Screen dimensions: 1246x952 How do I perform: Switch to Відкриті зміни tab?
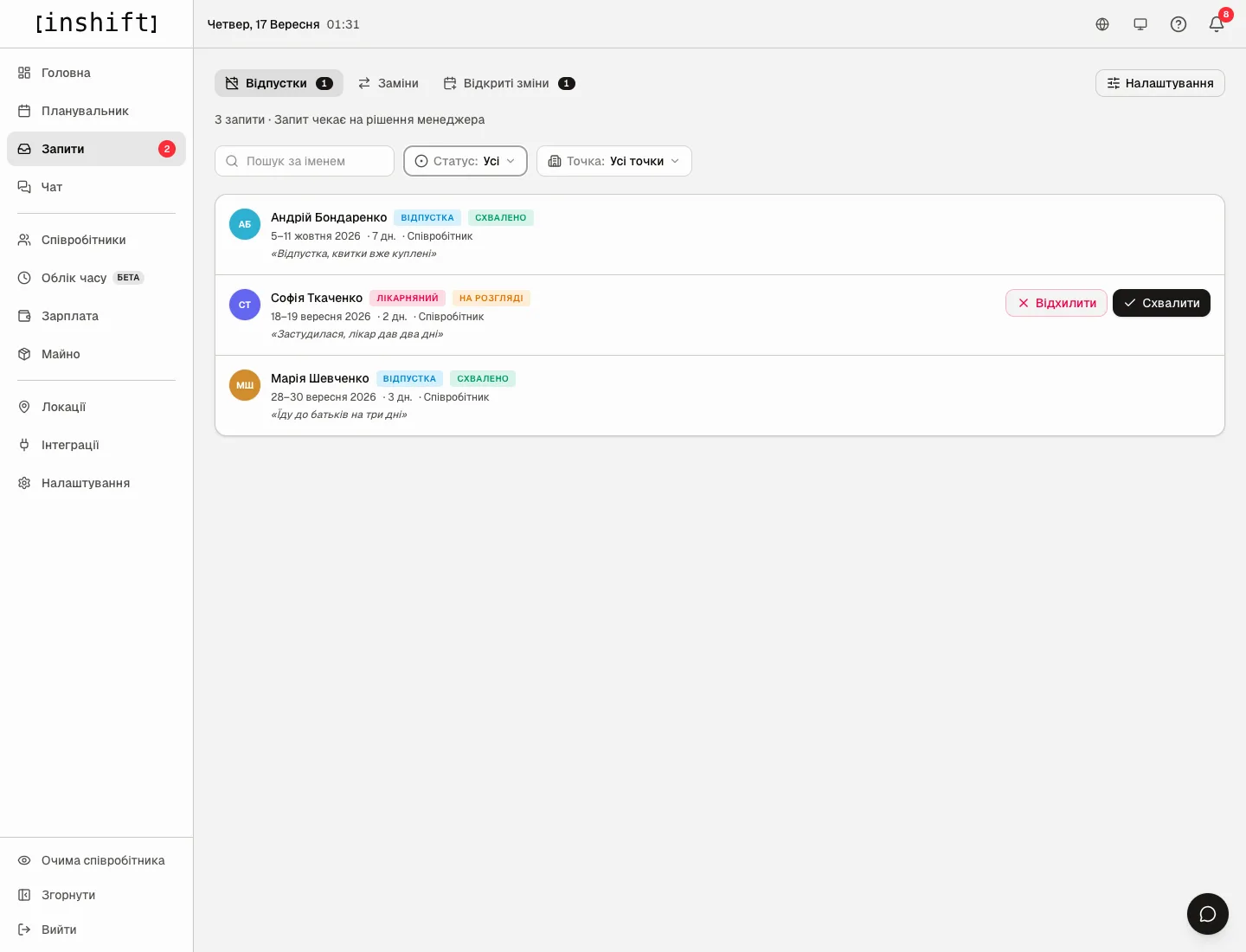coord(509,83)
